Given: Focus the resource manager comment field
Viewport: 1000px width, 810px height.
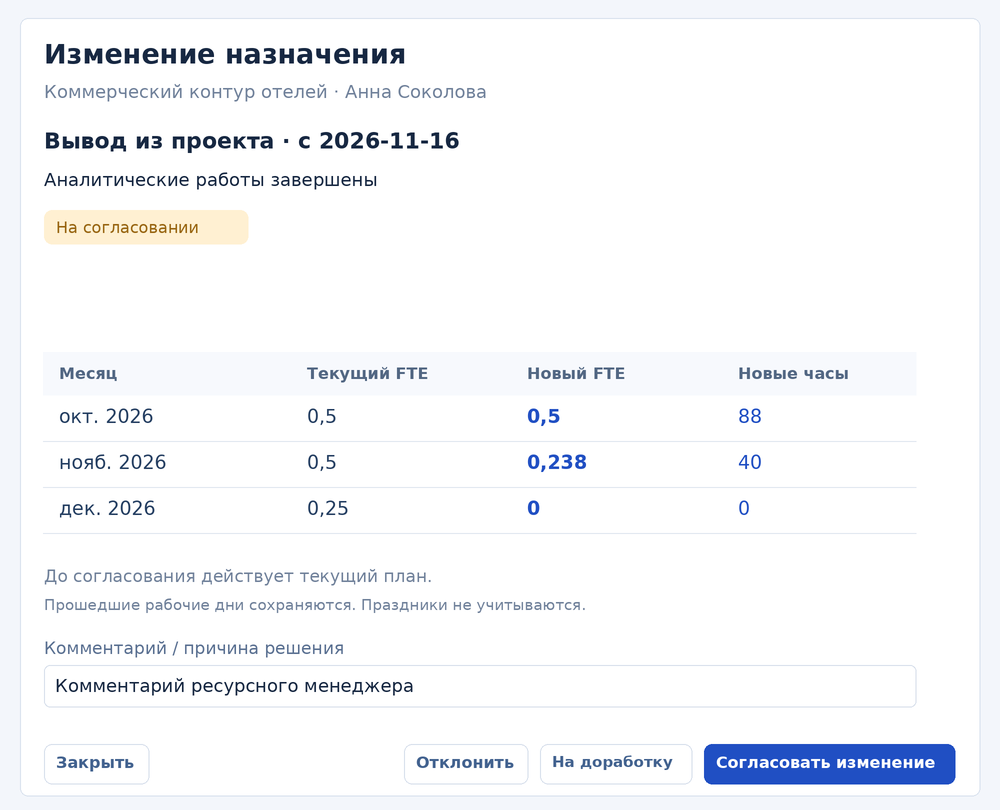Looking at the screenshot, I should tap(480, 686).
